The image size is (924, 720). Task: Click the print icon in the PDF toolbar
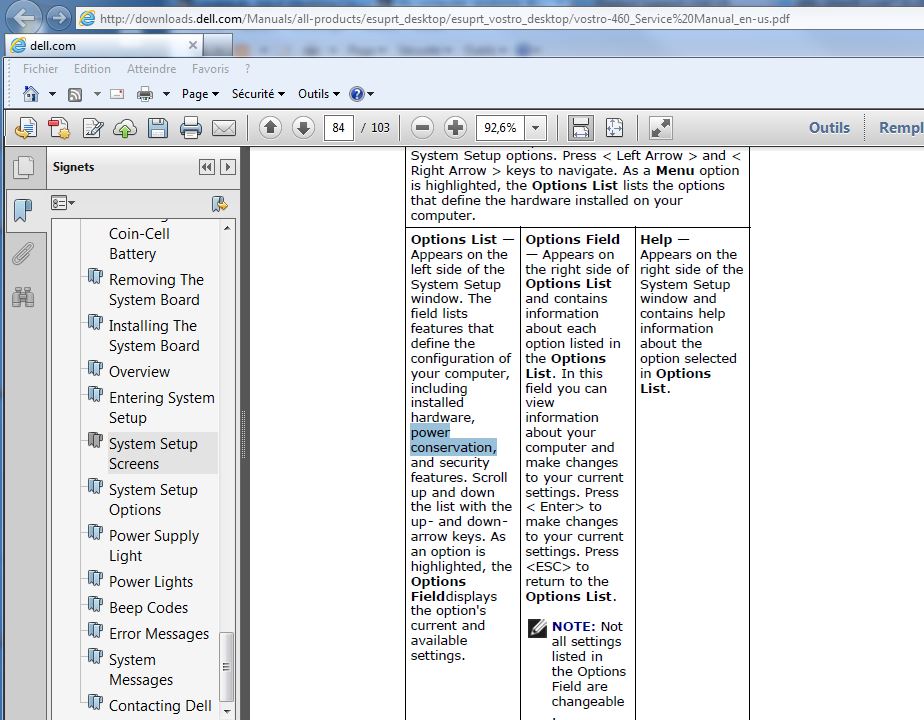tap(190, 128)
